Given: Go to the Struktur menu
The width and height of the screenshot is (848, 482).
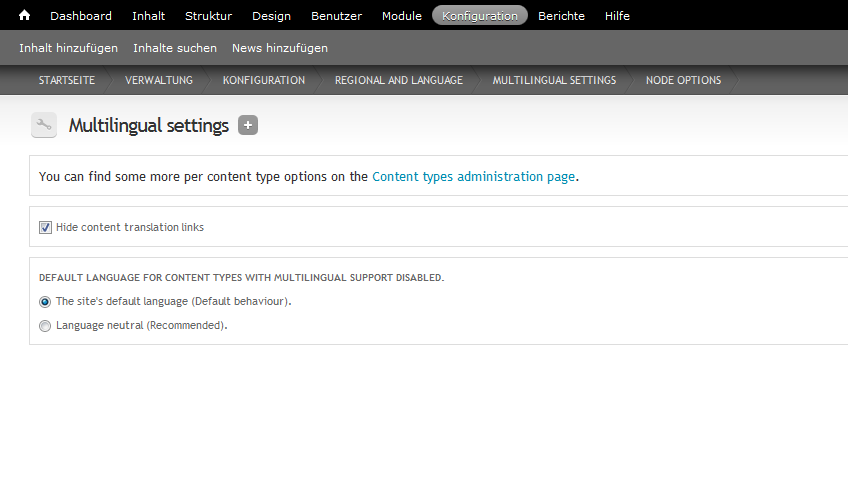Looking at the screenshot, I should pyautogui.click(x=208, y=16).
